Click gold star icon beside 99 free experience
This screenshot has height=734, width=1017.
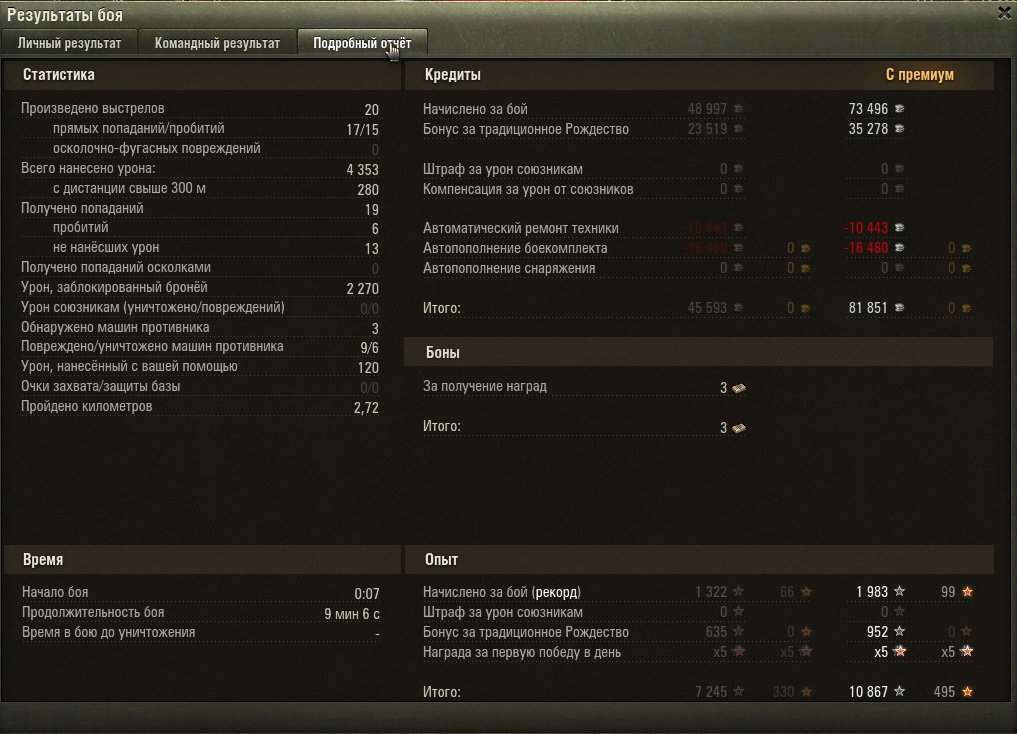click(x=967, y=591)
